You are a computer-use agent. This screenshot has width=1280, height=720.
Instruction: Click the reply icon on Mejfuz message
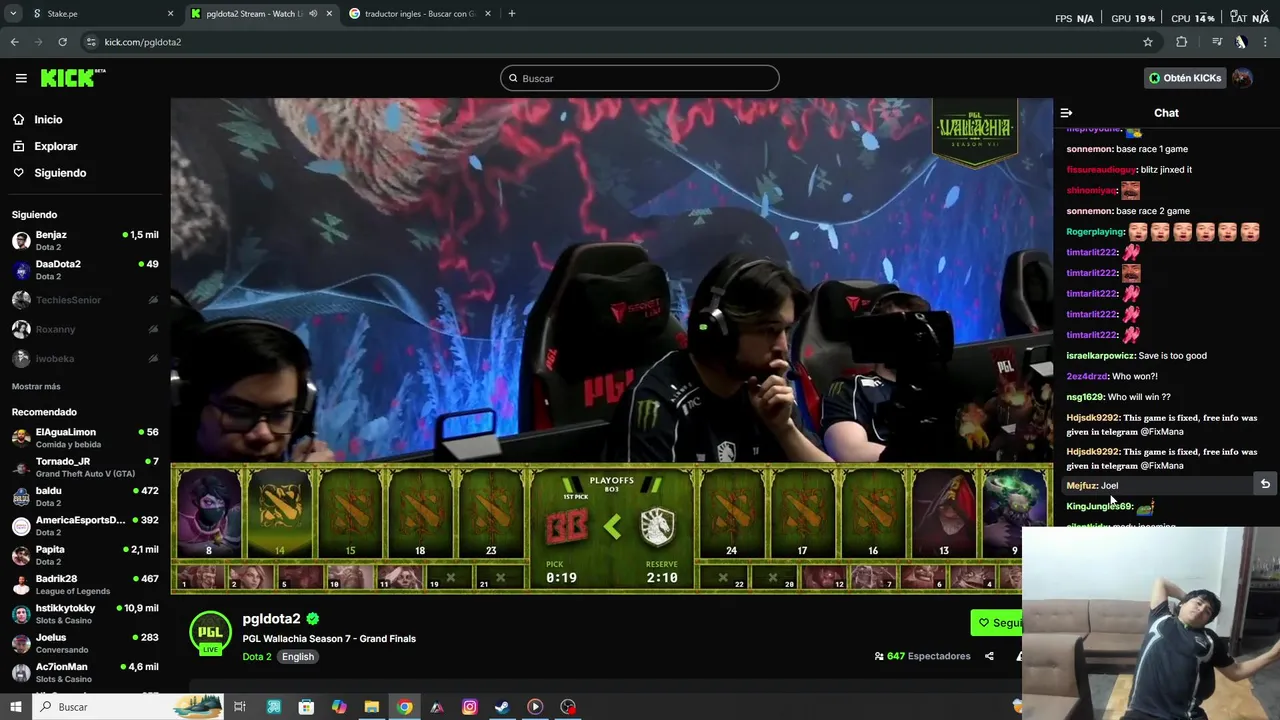pos(1265,484)
